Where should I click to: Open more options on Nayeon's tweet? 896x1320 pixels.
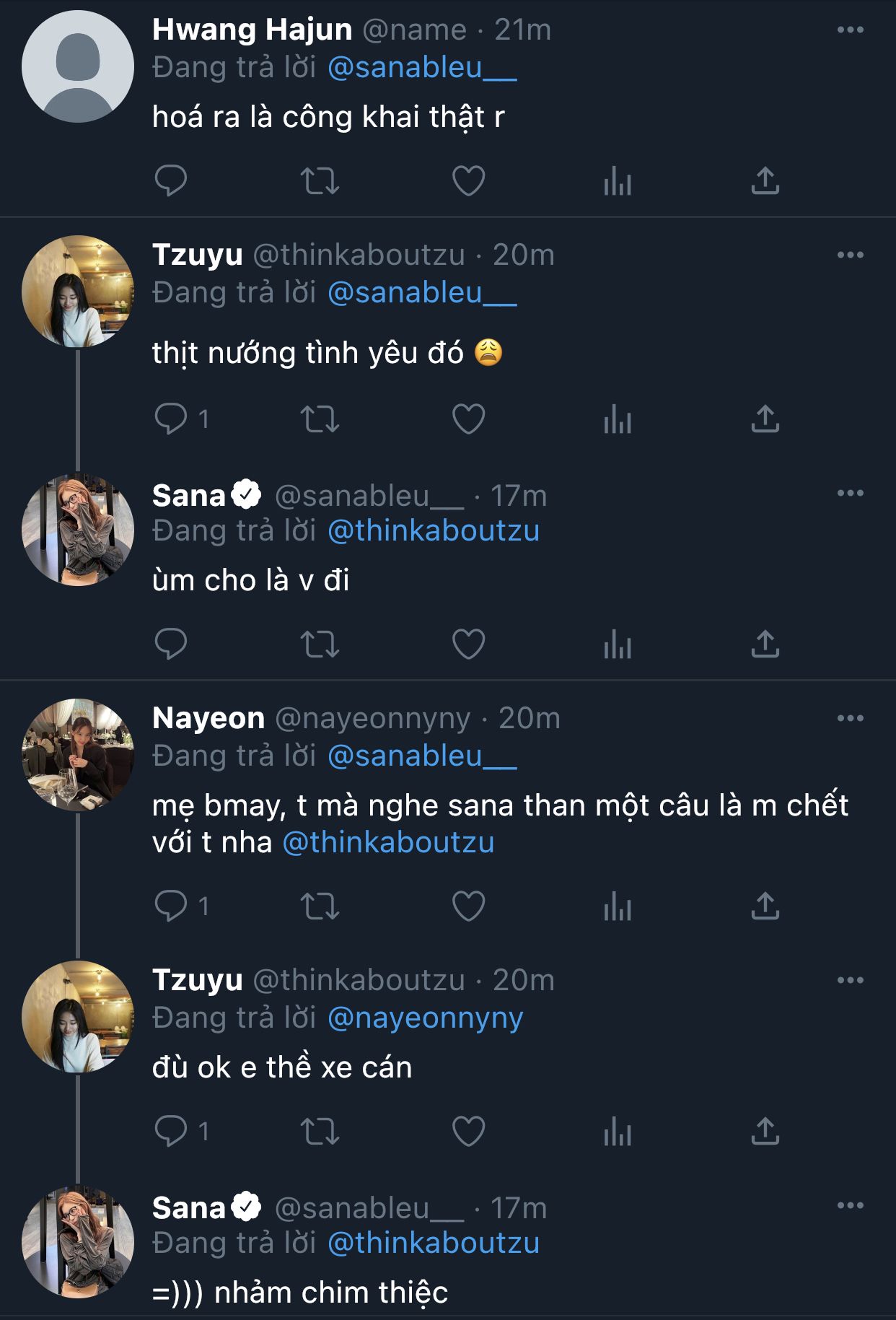click(x=850, y=718)
